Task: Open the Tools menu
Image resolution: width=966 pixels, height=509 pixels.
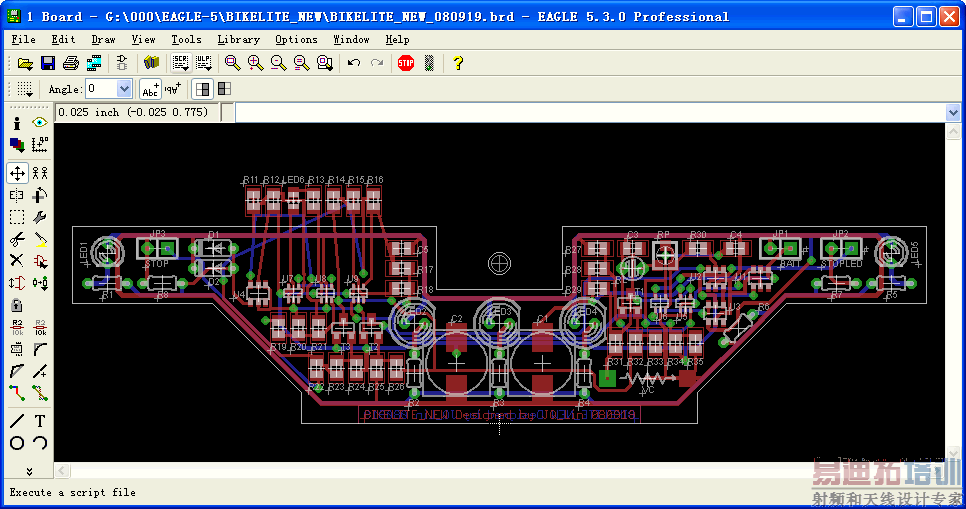Action: pyautogui.click(x=186, y=39)
